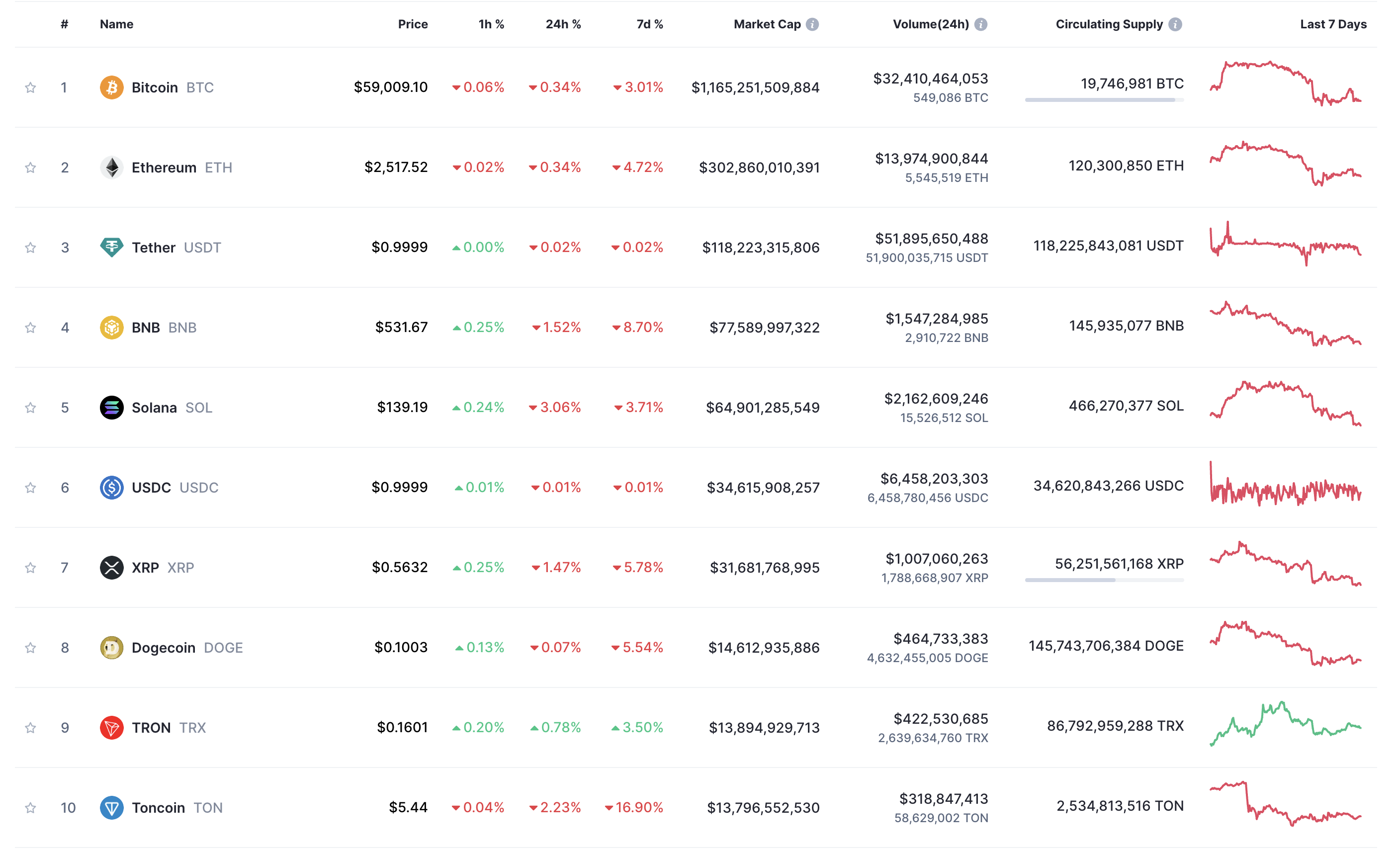1400x850 pixels.
Task: Sort the list by Name header
Action: coord(116,24)
